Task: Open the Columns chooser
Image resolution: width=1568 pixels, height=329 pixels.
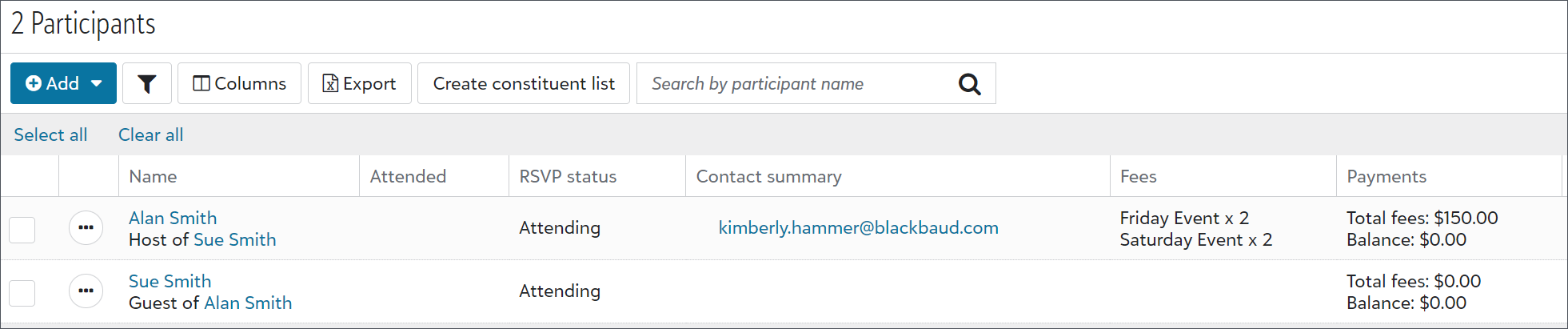Action: click(x=239, y=83)
